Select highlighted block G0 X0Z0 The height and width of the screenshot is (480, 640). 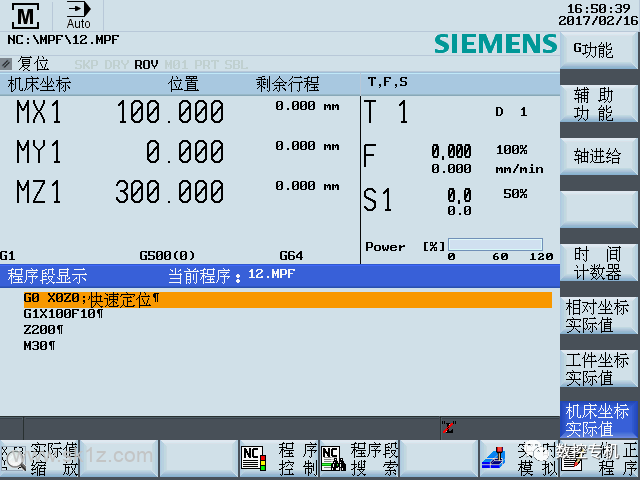[x=288, y=299]
